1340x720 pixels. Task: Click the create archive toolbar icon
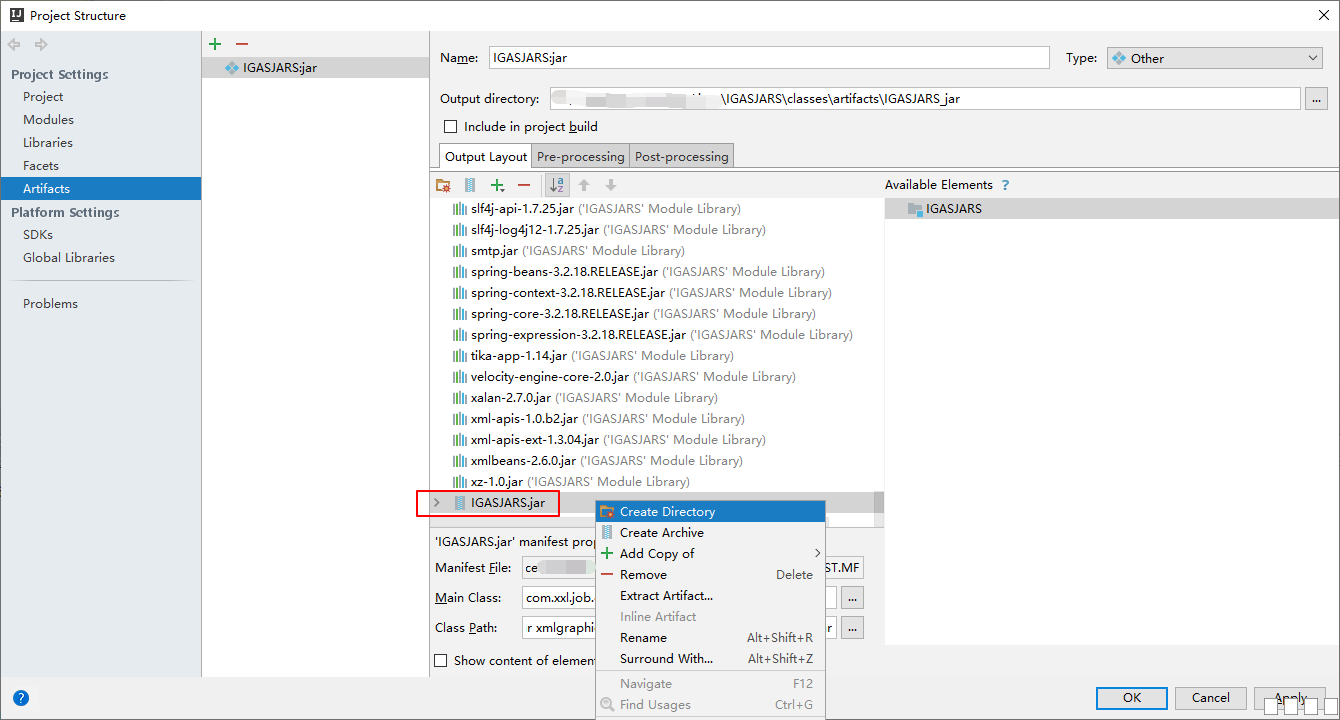[470, 185]
